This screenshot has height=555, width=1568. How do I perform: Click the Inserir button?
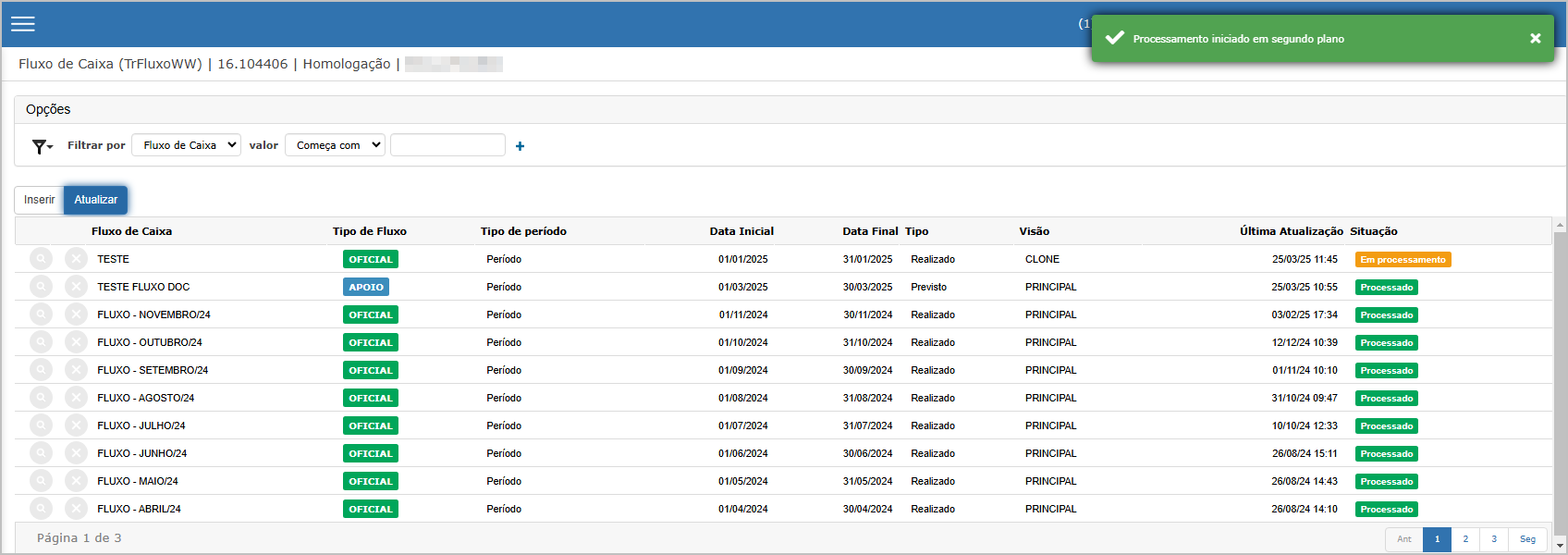click(x=39, y=200)
